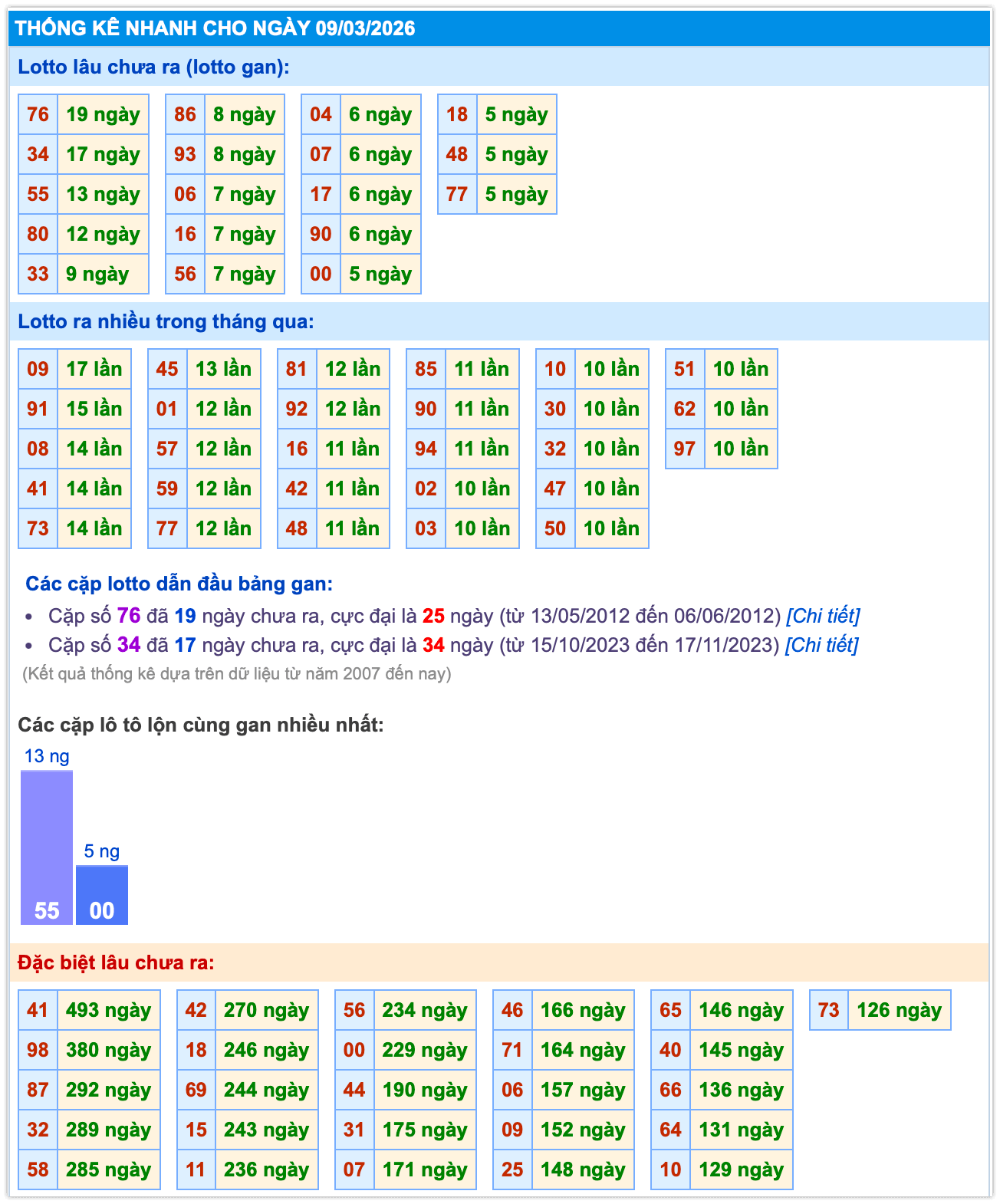1000x1204 pixels.
Task: Click the 'Lotto lâu chưa ra (lotto gan)' heading
Action: tap(154, 67)
